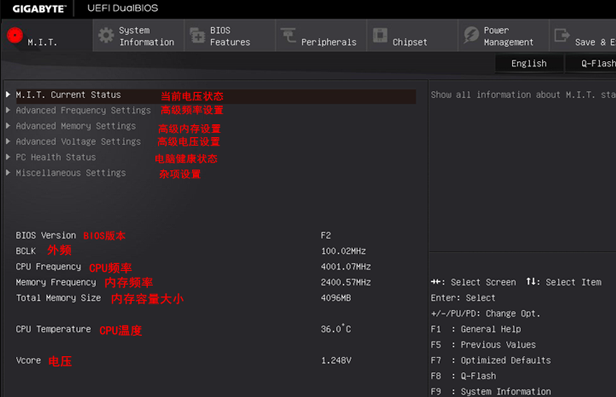This screenshot has height=397, width=616.
Task: Click the Save & Exit arrow icon
Action: [562, 35]
